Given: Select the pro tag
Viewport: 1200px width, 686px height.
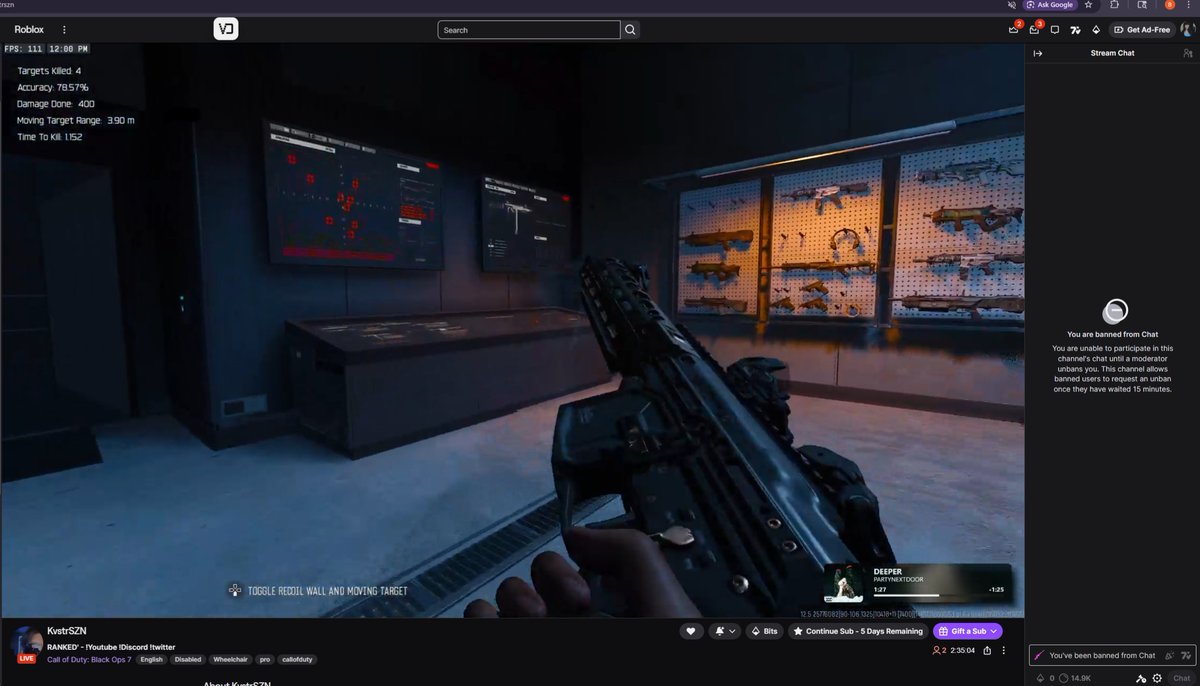Looking at the screenshot, I should click(x=265, y=659).
